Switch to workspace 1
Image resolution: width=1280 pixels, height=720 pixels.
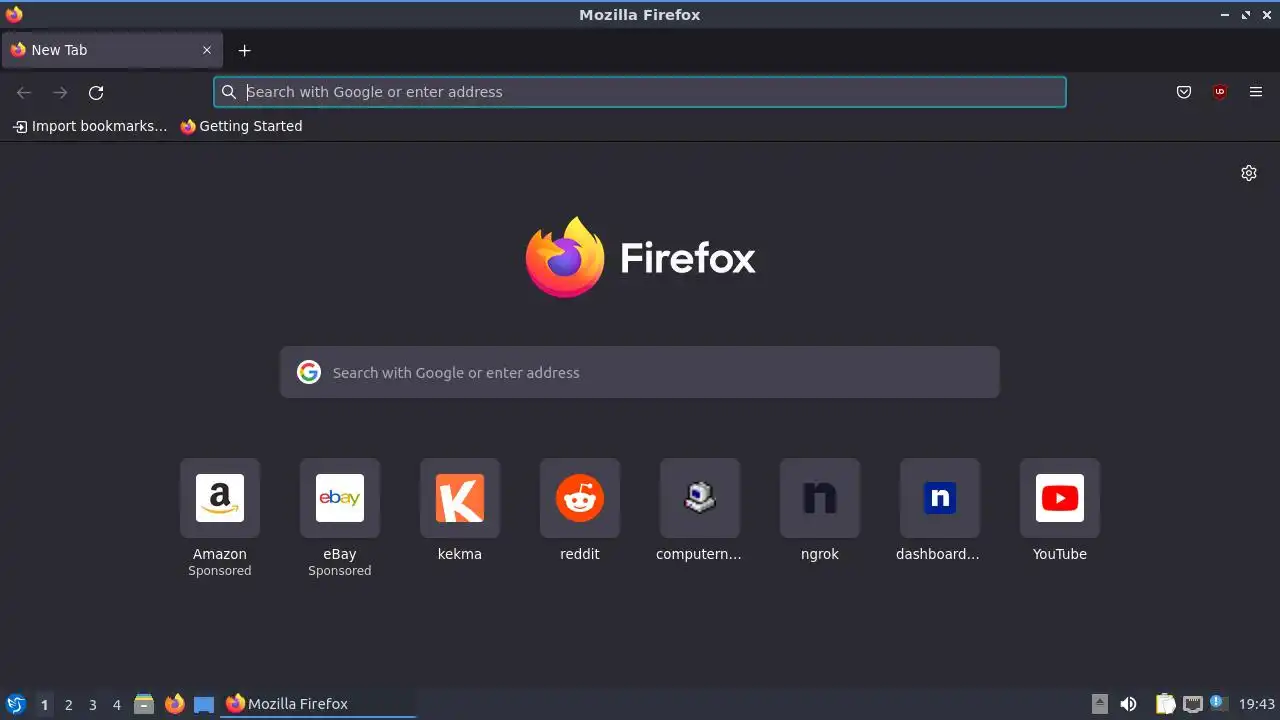tap(44, 704)
